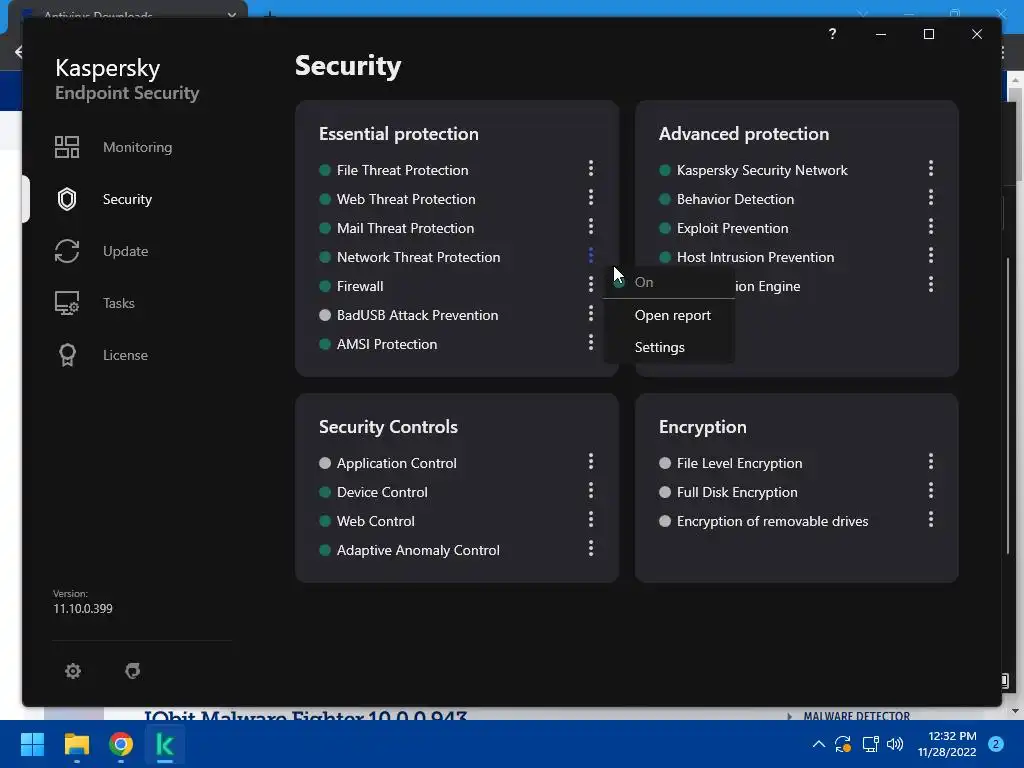The width and height of the screenshot is (1024, 768).
Task: Open settings gear icon at bottom left
Action: click(x=73, y=671)
